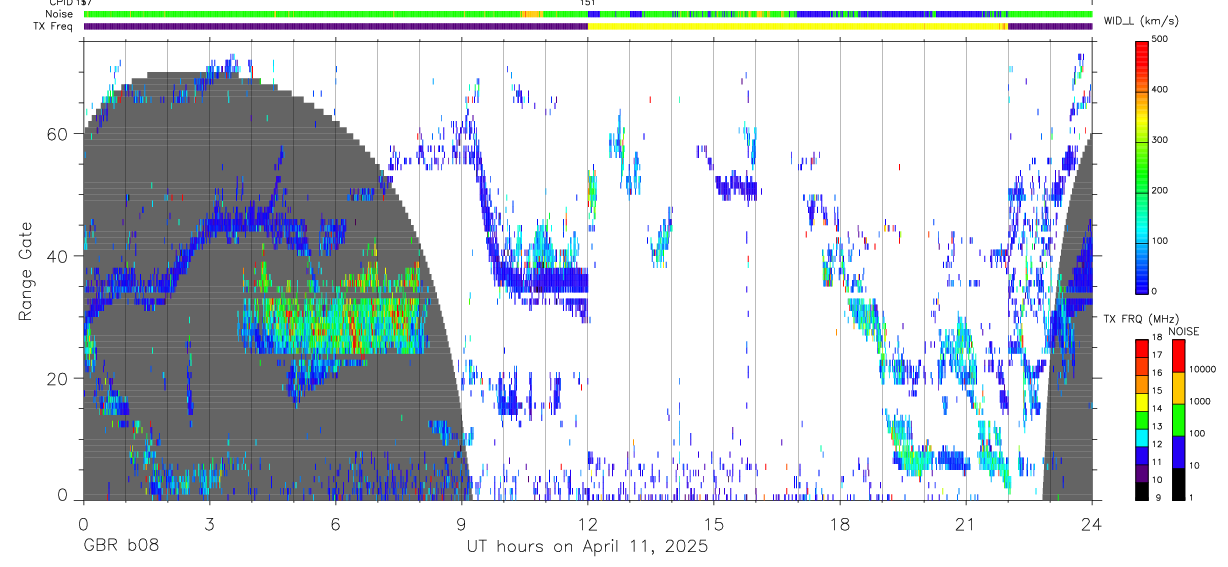Viewport: 1228px width, 567px height.
Task: Click the '6' tick label on the time axis
Action: click(335, 524)
